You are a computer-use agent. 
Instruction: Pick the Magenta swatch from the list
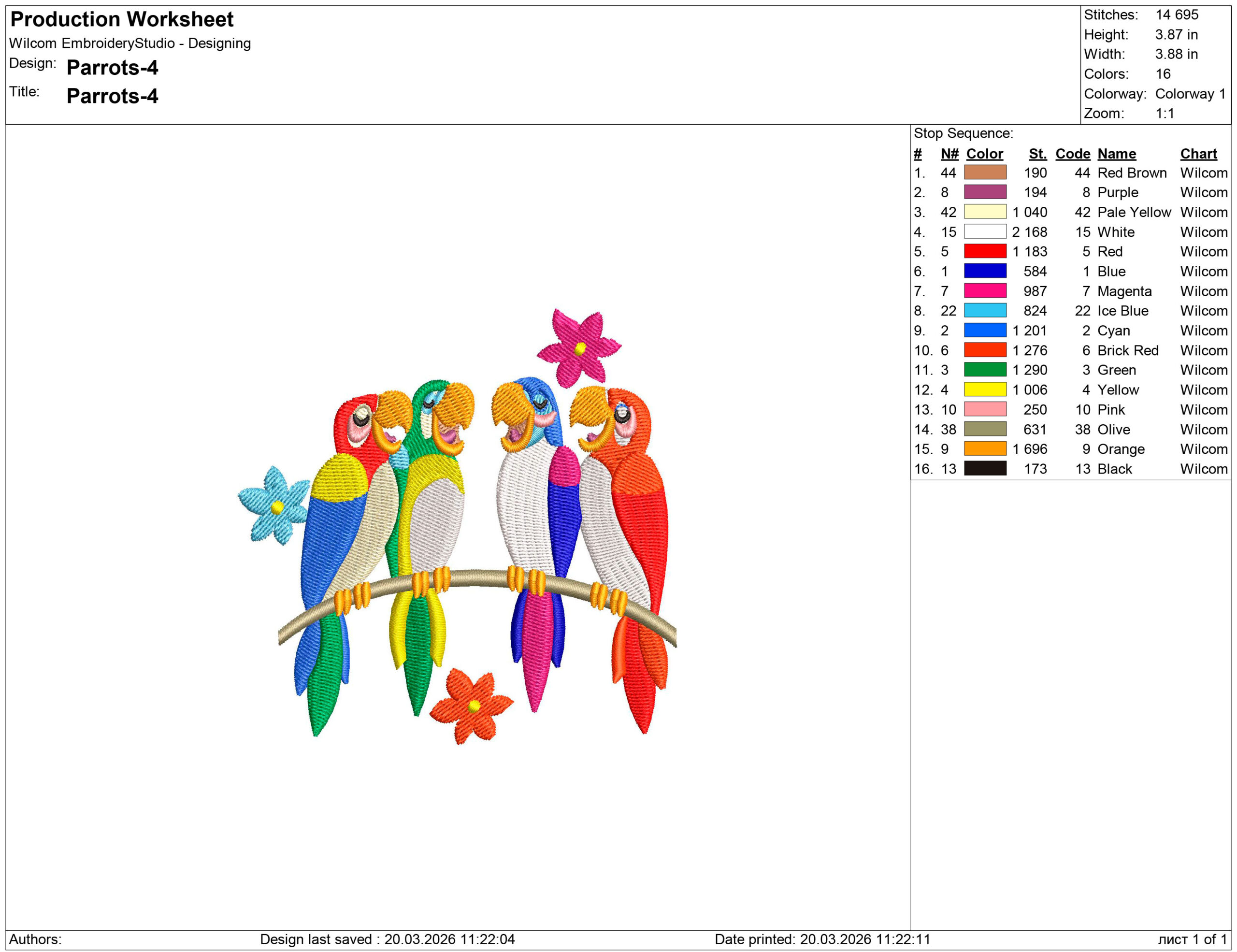click(x=986, y=291)
